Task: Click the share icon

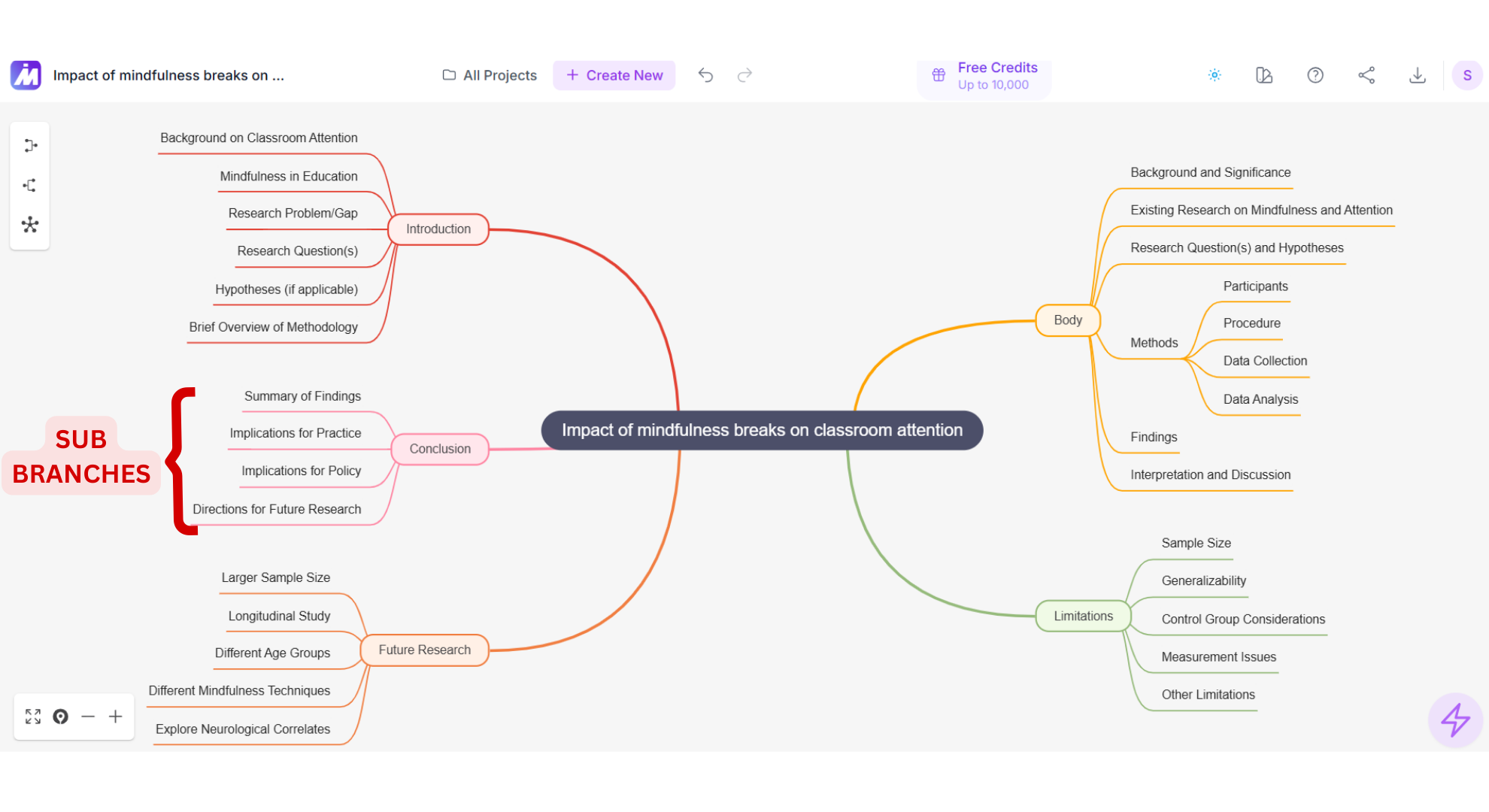Action: (x=1366, y=75)
